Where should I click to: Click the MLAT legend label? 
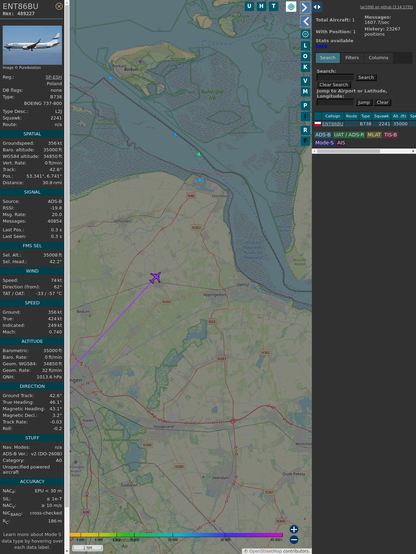pyautogui.click(x=374, y=135)
